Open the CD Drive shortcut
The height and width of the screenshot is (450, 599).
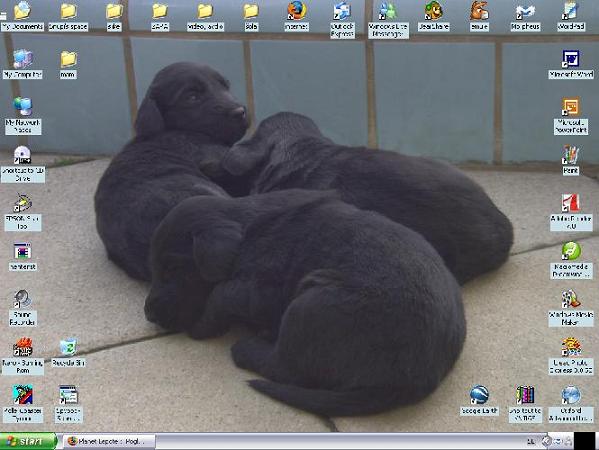23,164
